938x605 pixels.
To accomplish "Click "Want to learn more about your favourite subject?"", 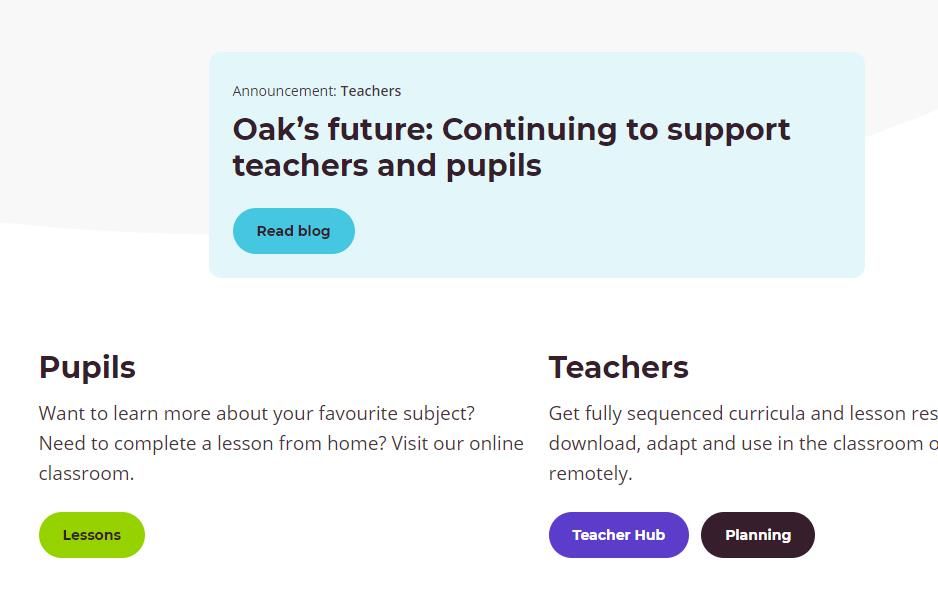I will click(x=257, y=414).
